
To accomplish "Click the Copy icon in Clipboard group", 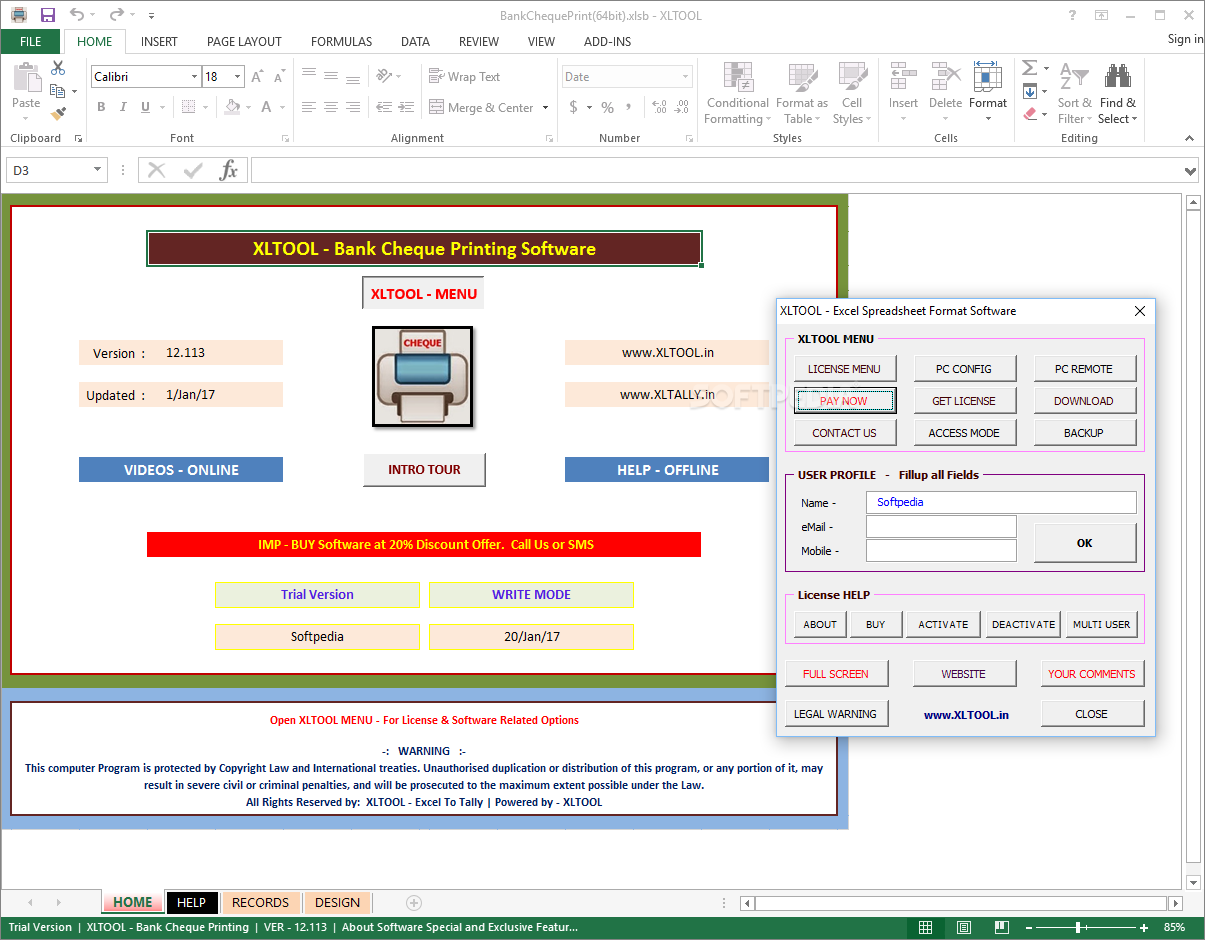I will click(58, 91).
